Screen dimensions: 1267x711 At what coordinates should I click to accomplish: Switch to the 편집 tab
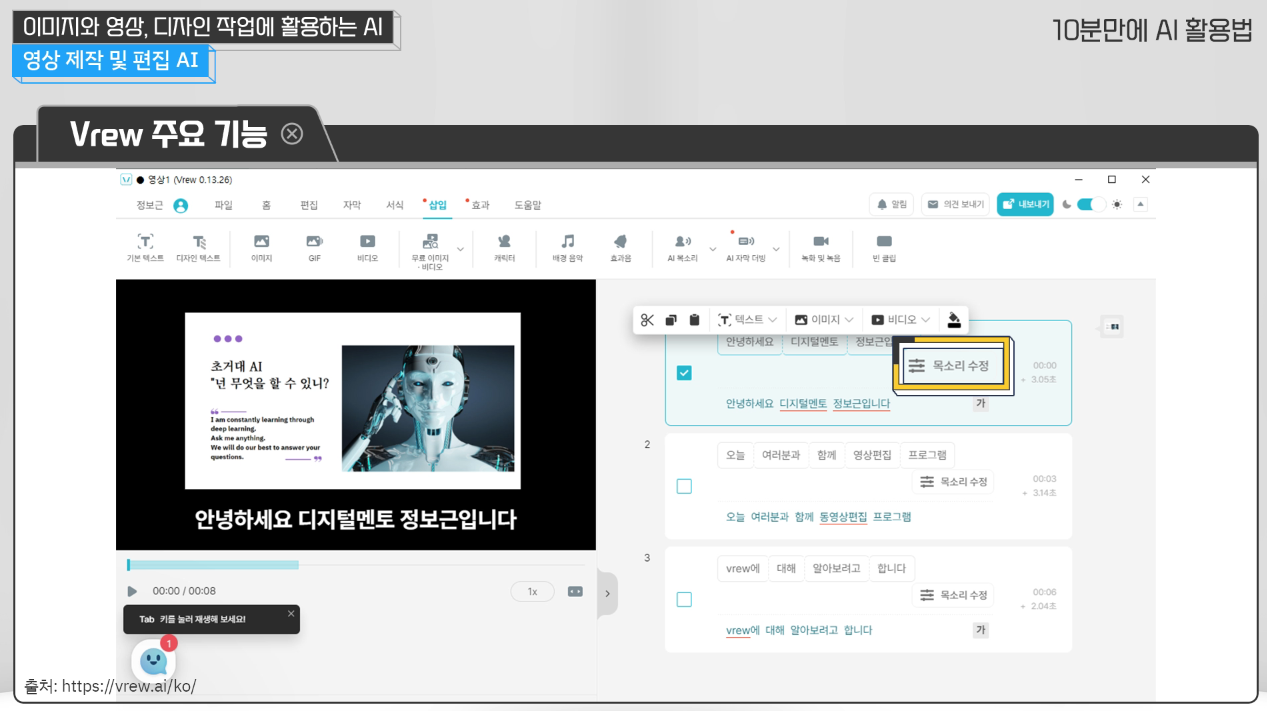tap(309, 205)
